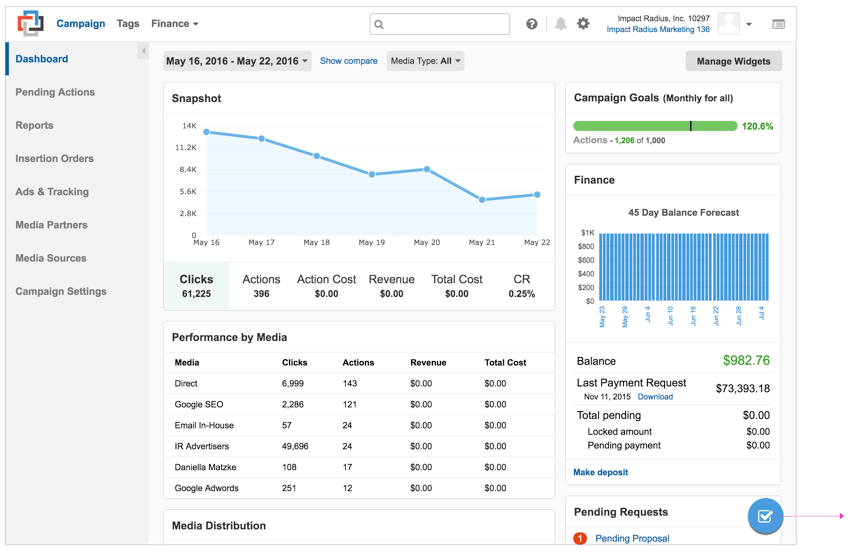Click into the top search field
This screenshot has width=850, height=555.
440,24
